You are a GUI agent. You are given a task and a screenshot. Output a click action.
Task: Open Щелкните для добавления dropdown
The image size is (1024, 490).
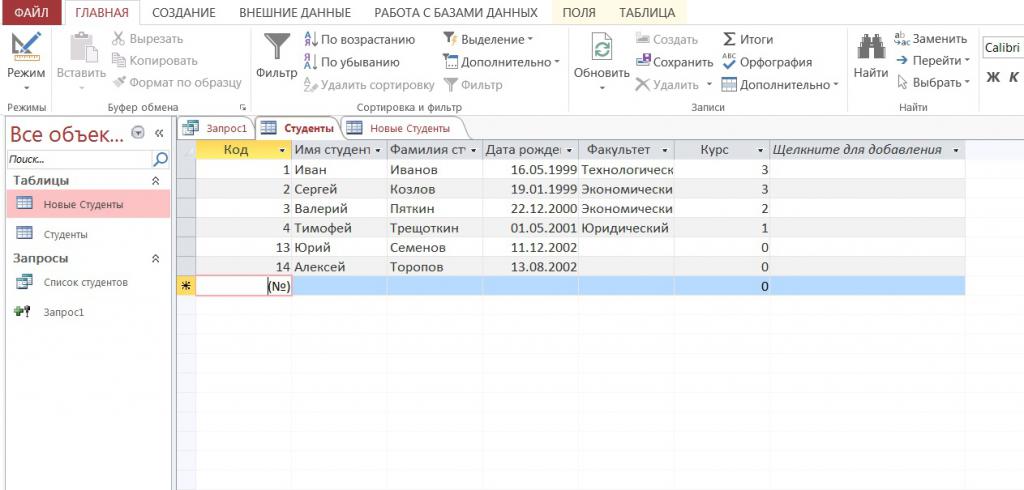pyautogui.click(x=956, y=150)
